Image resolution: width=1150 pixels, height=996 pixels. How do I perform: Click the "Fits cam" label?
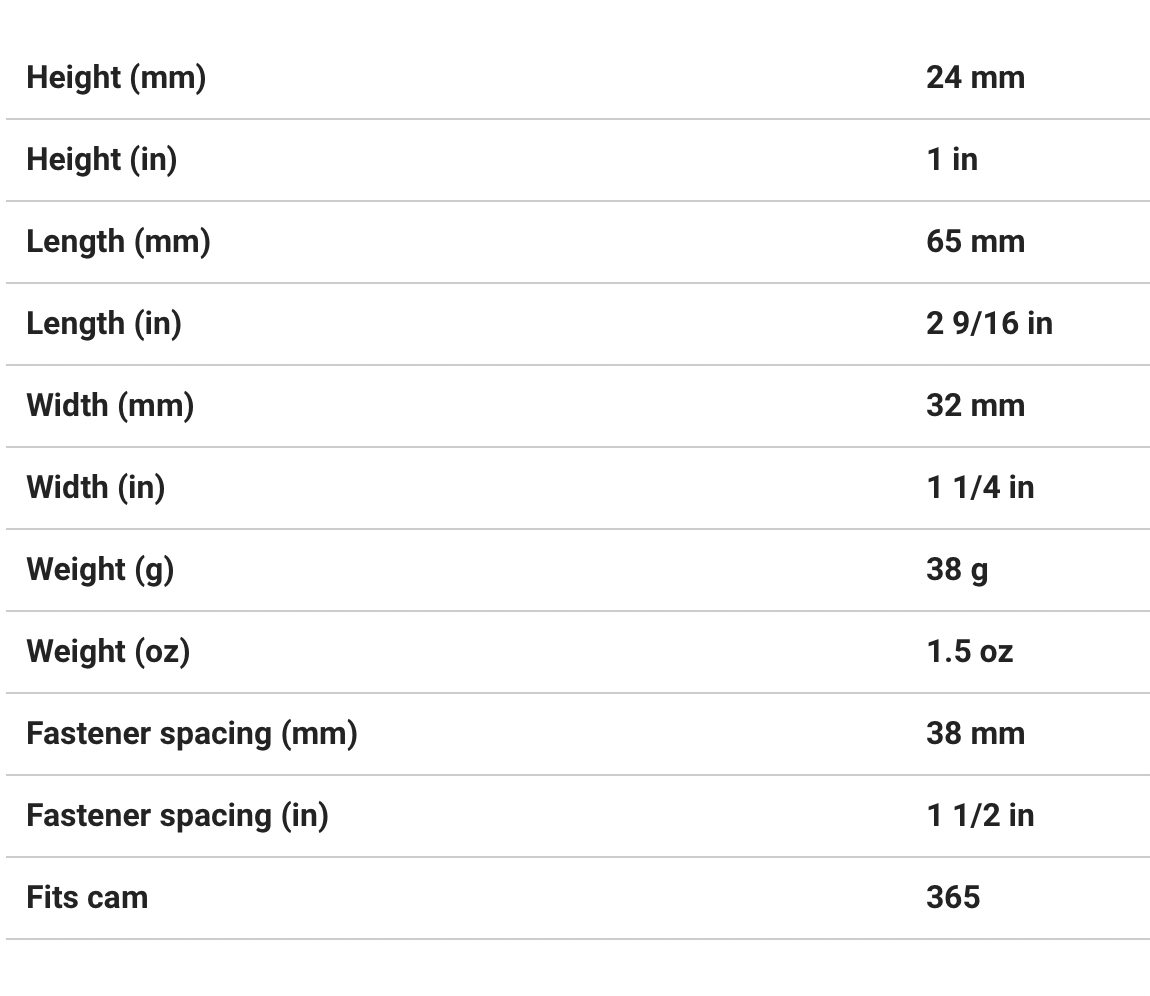point(87,897)
